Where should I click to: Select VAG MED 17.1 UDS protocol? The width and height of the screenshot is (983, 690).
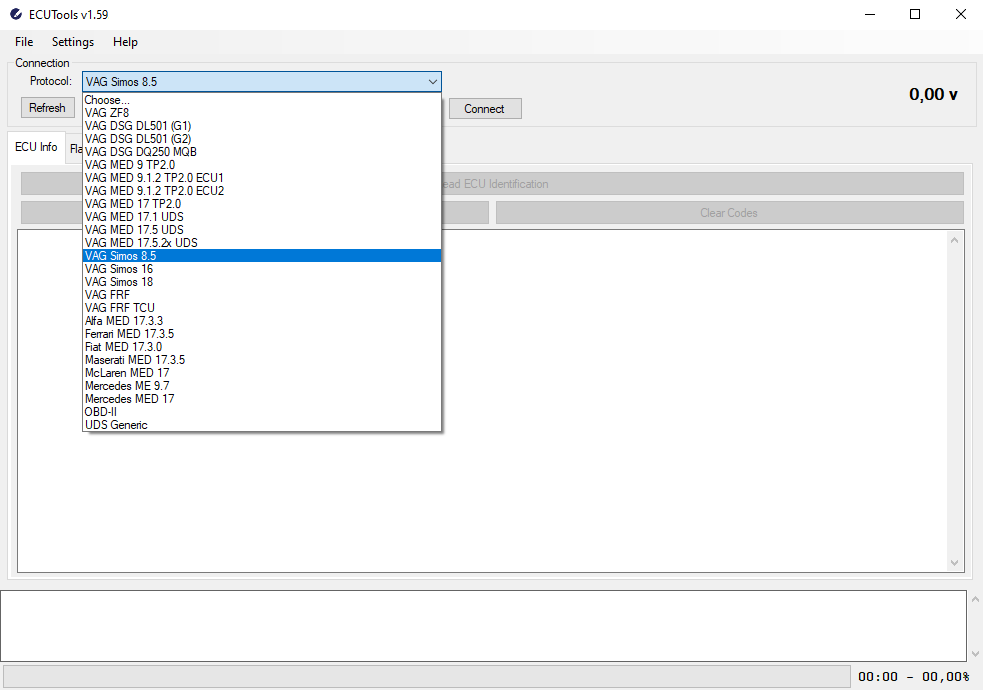(262, 217)
